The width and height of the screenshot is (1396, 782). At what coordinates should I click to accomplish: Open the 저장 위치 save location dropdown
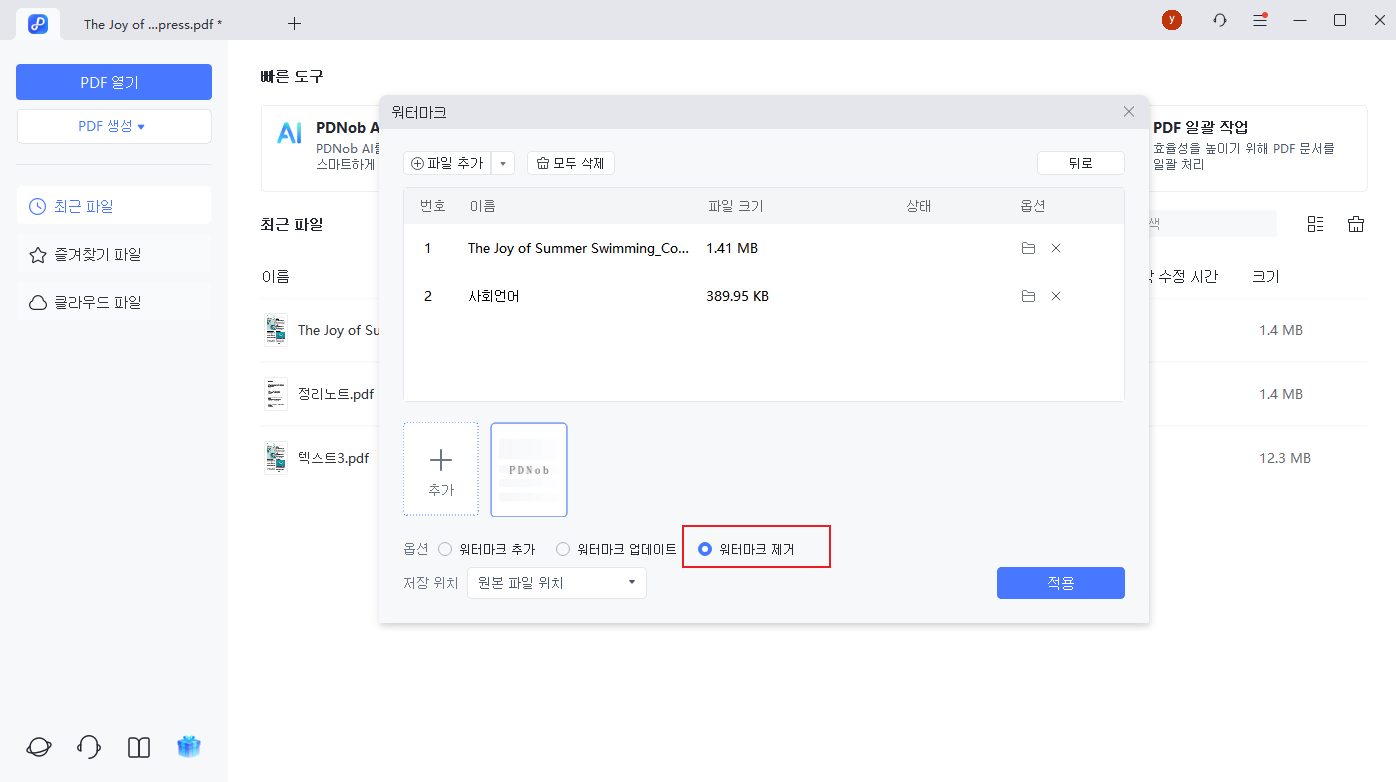point(556,582)
